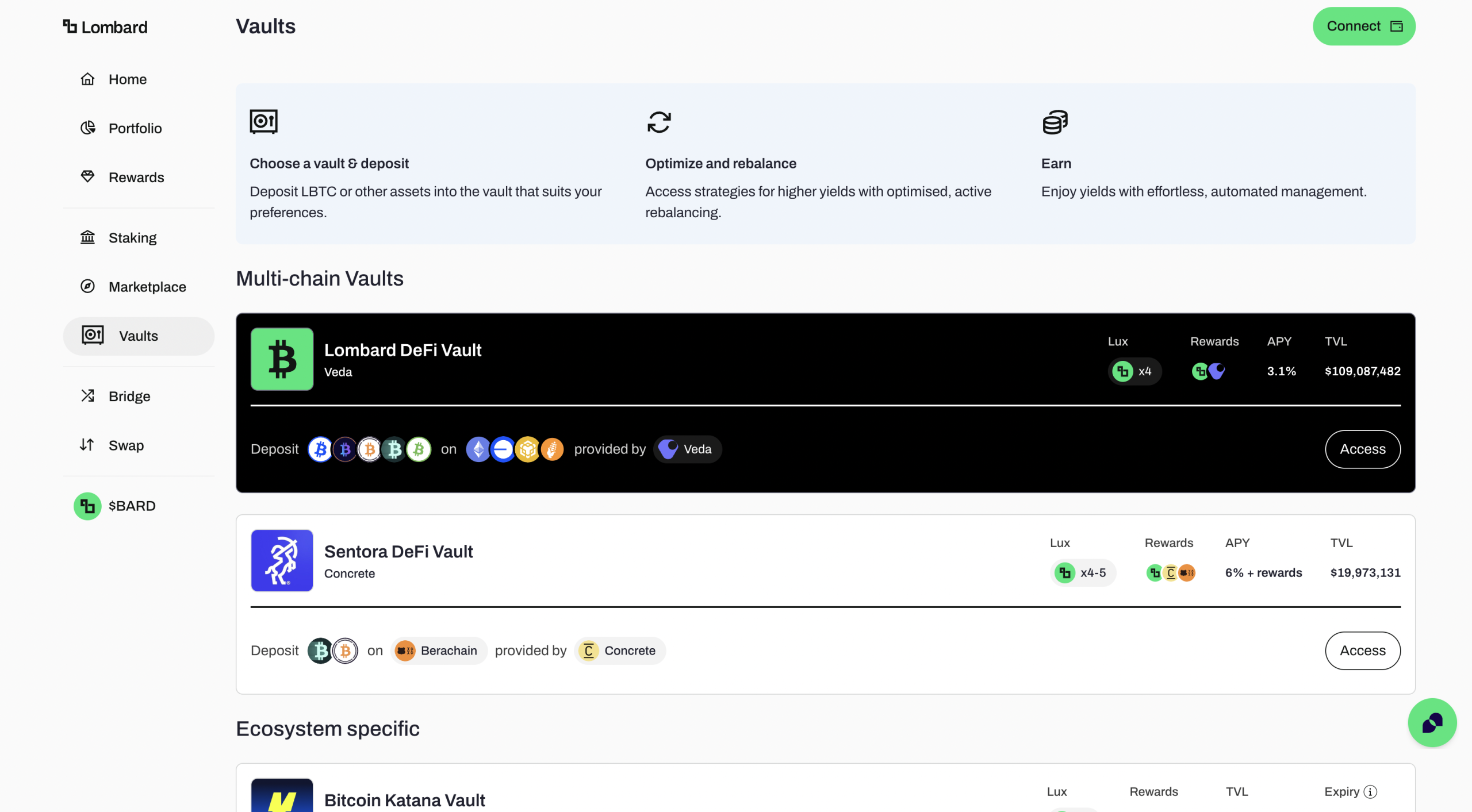1472x812 pixels.
Task: Click the Ethereum chain icon
Action: 478,449
